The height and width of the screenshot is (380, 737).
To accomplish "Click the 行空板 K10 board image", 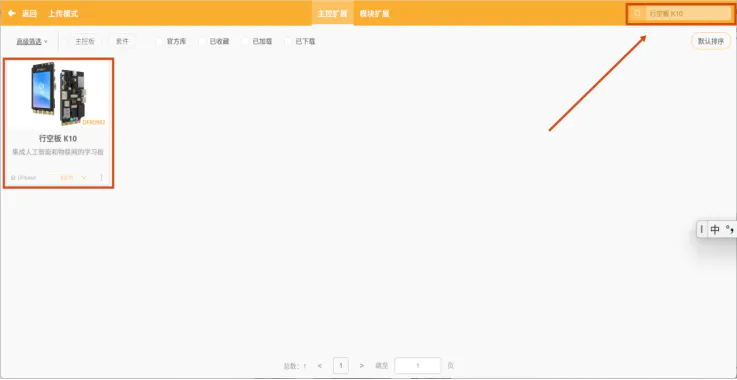I will tap(58, 93).
